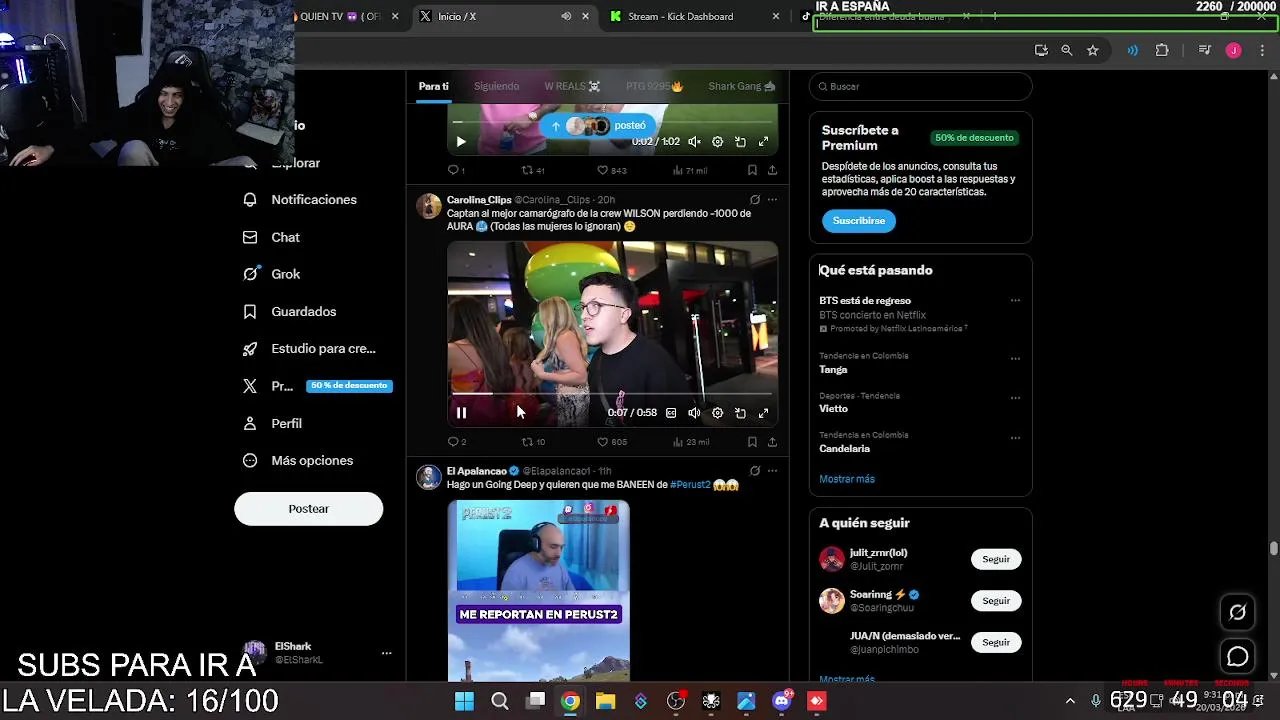Image resolution: width=1280 pixels, height=720 pixels.
Task: Open options for Tanga trend
Action: tap(1015, 358)
